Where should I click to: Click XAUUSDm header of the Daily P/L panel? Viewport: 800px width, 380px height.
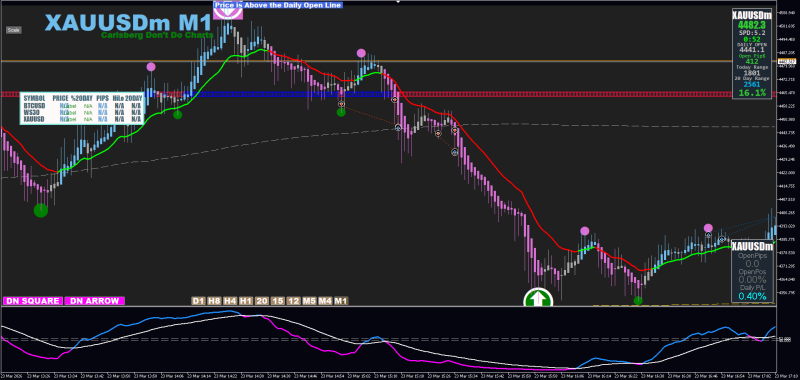[x=753, y=247]
